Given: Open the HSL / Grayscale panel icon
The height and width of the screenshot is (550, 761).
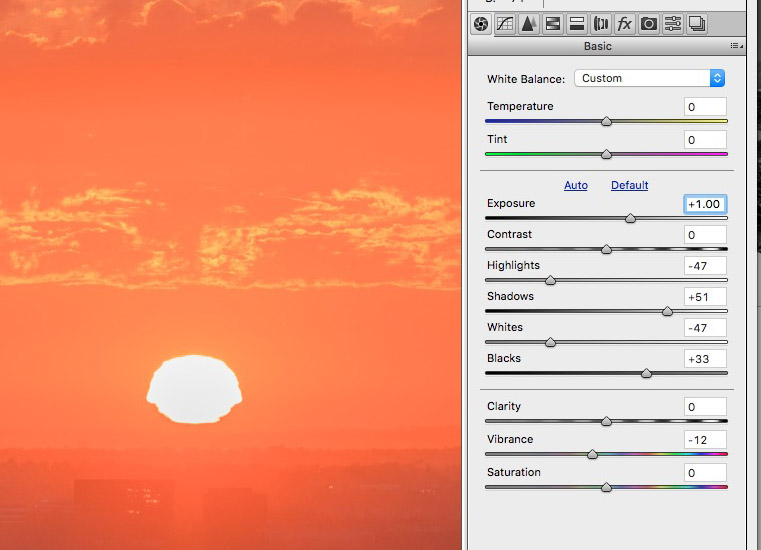Looking at the screenshot, I should click(553, 24).
